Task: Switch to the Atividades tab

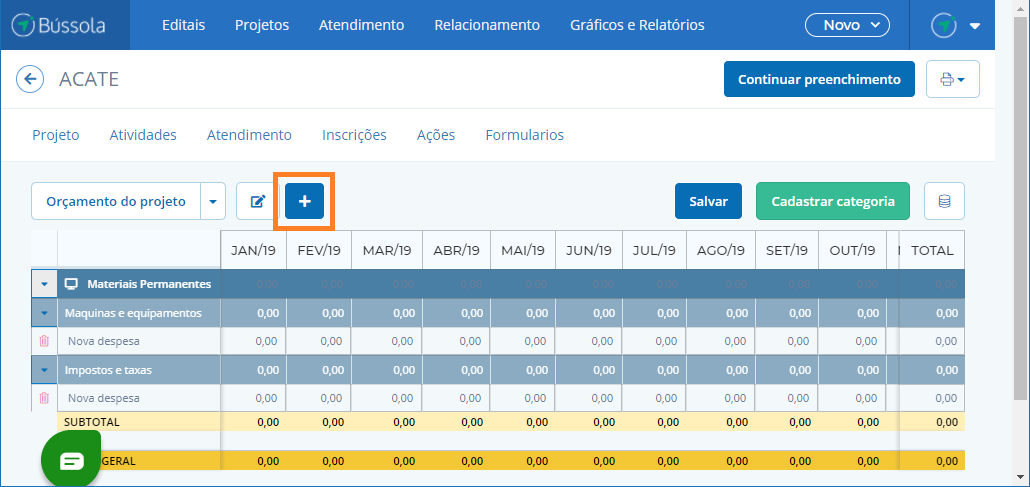Action: click(x=143, y=135)
